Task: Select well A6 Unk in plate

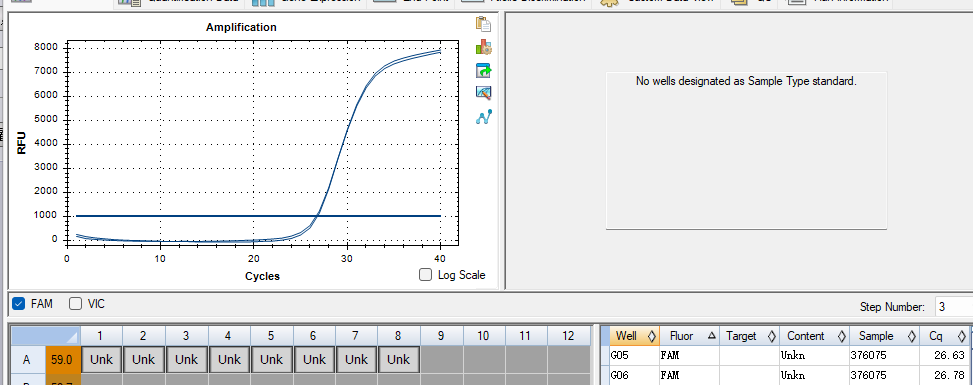Action: (x=313, y=359)
